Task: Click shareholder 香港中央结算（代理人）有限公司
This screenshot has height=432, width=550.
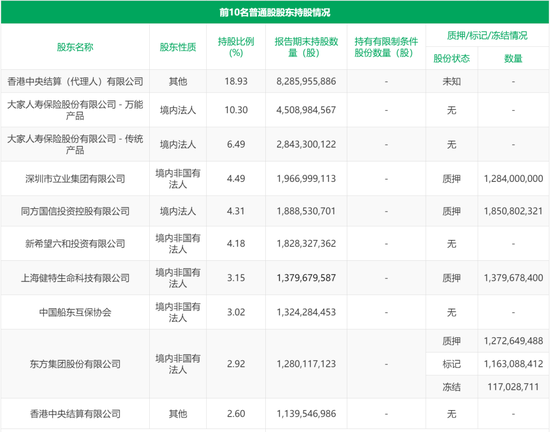Action: (x=75, y=81)
